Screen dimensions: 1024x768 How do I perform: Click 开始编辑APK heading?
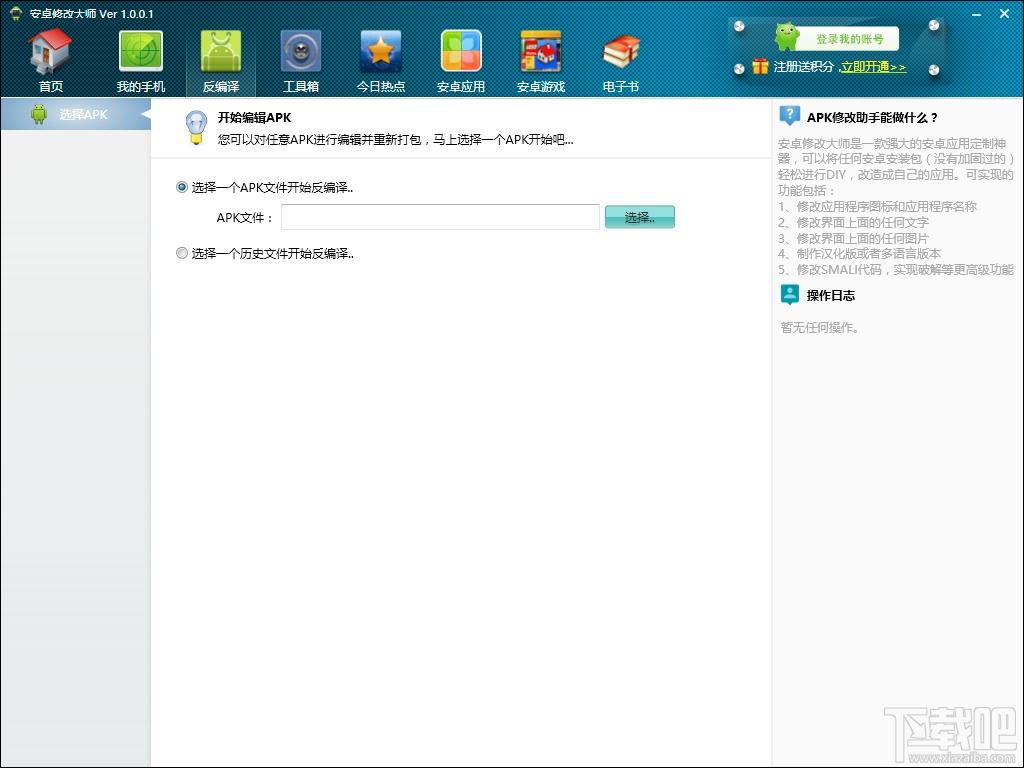pos(254,118)
